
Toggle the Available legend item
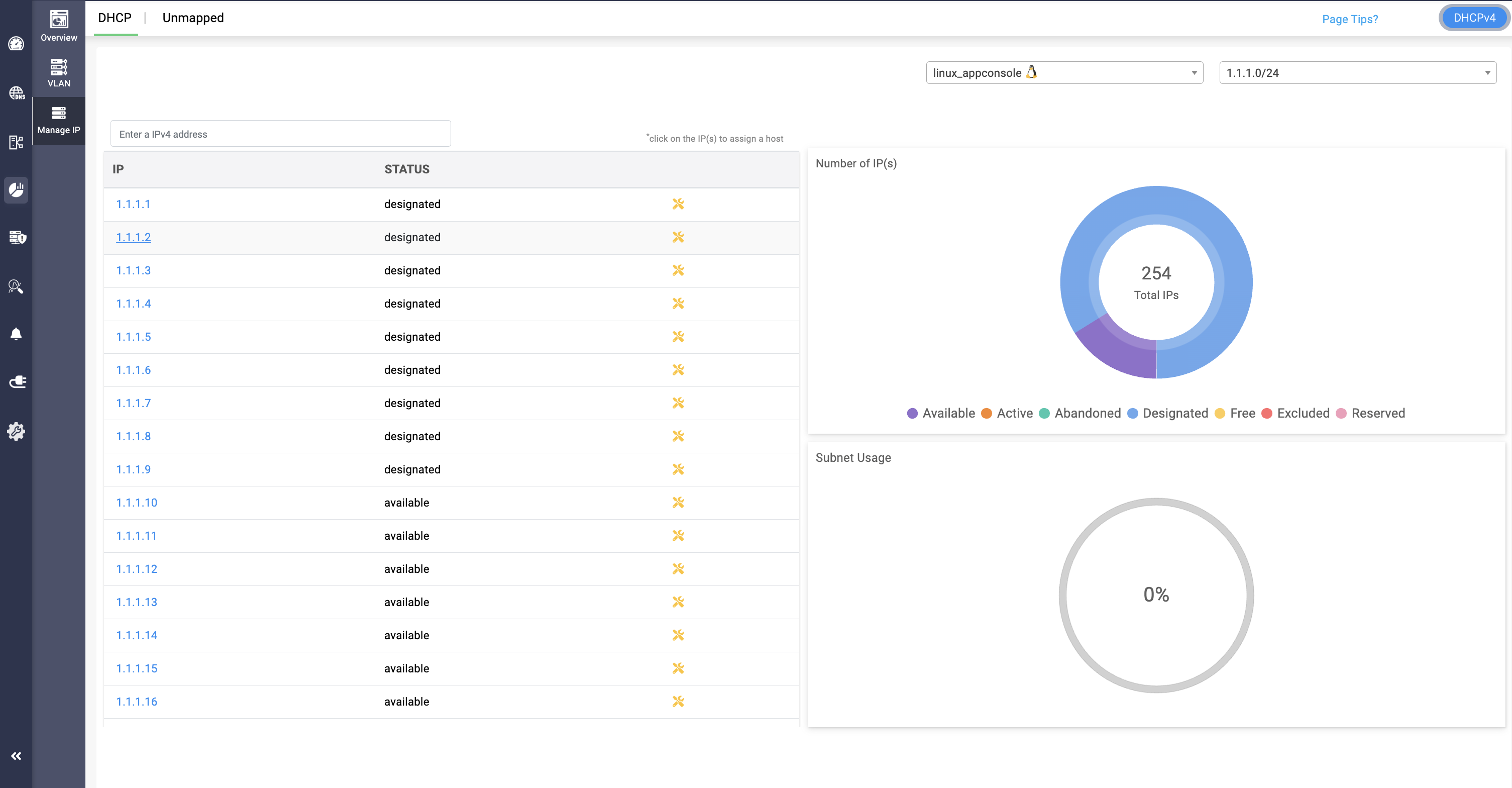pos(941,414)
